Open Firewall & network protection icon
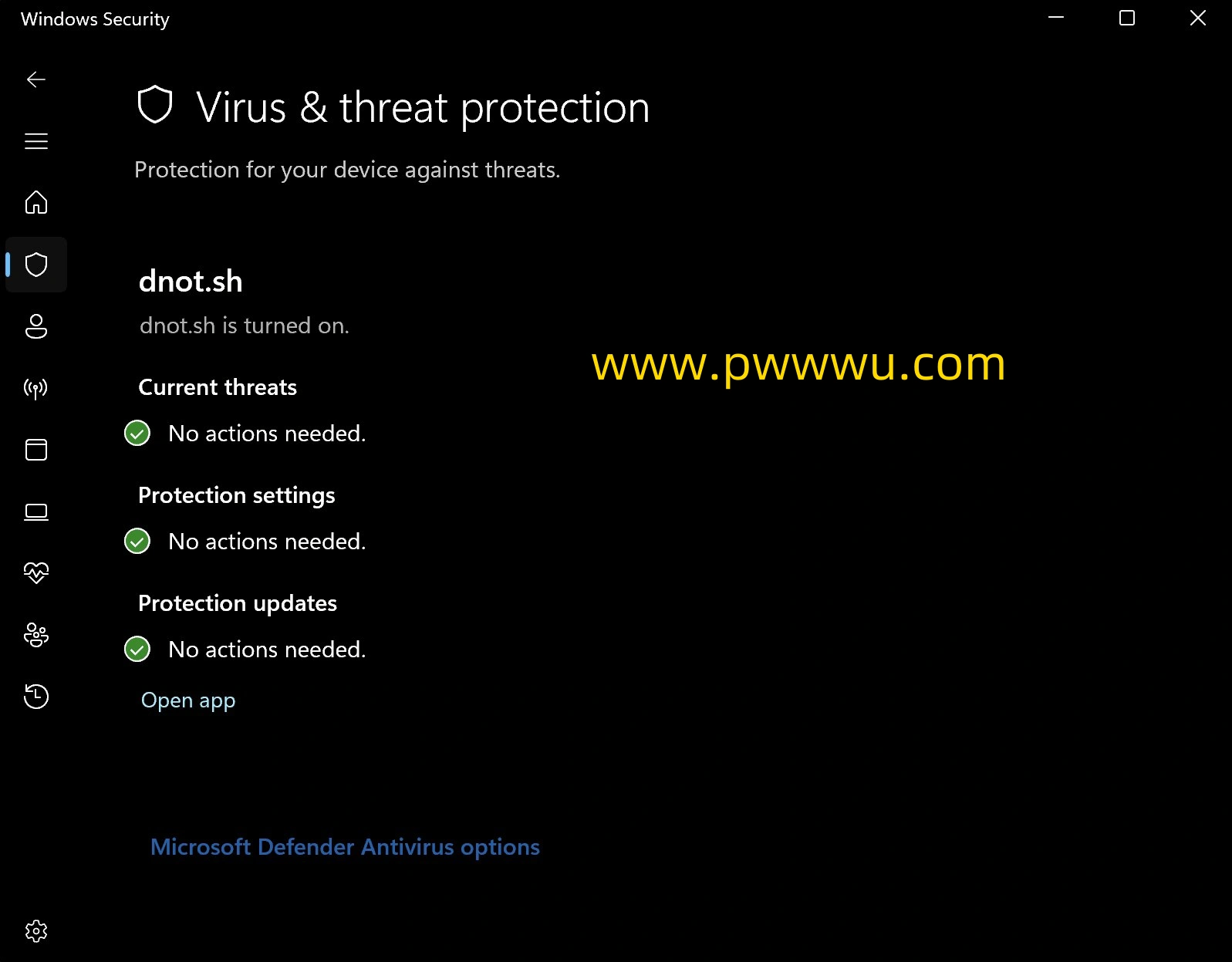 pyautogui.click(x=36, y=388)
